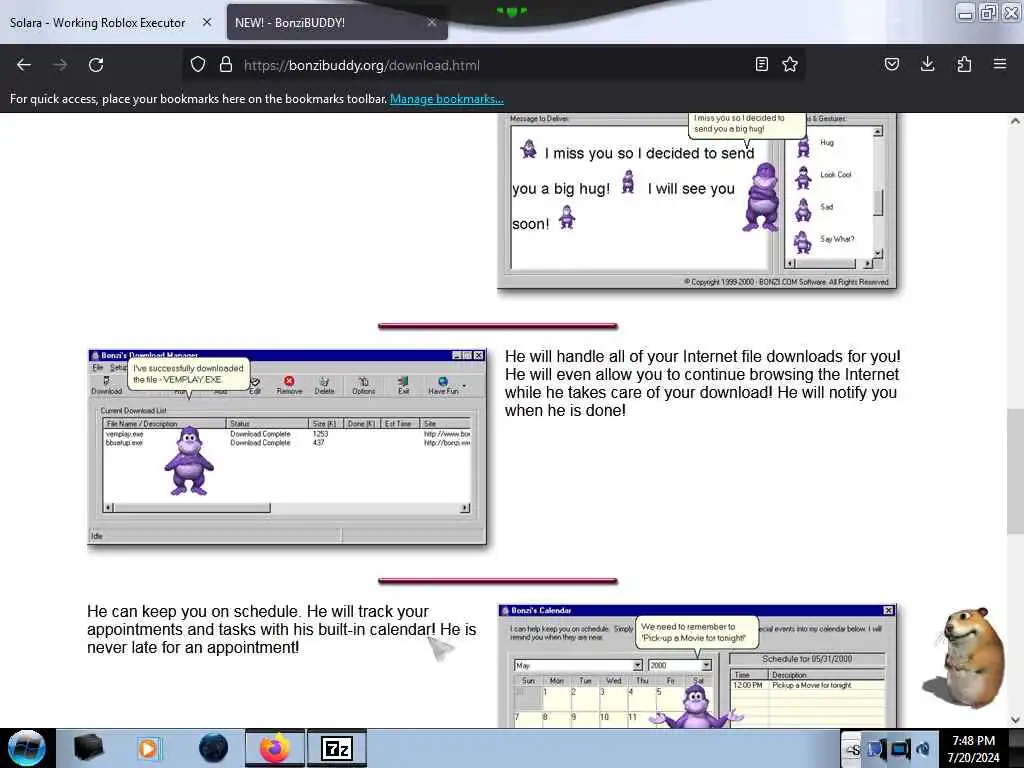Open 7-Zip from the taskbar

point(337,748)
